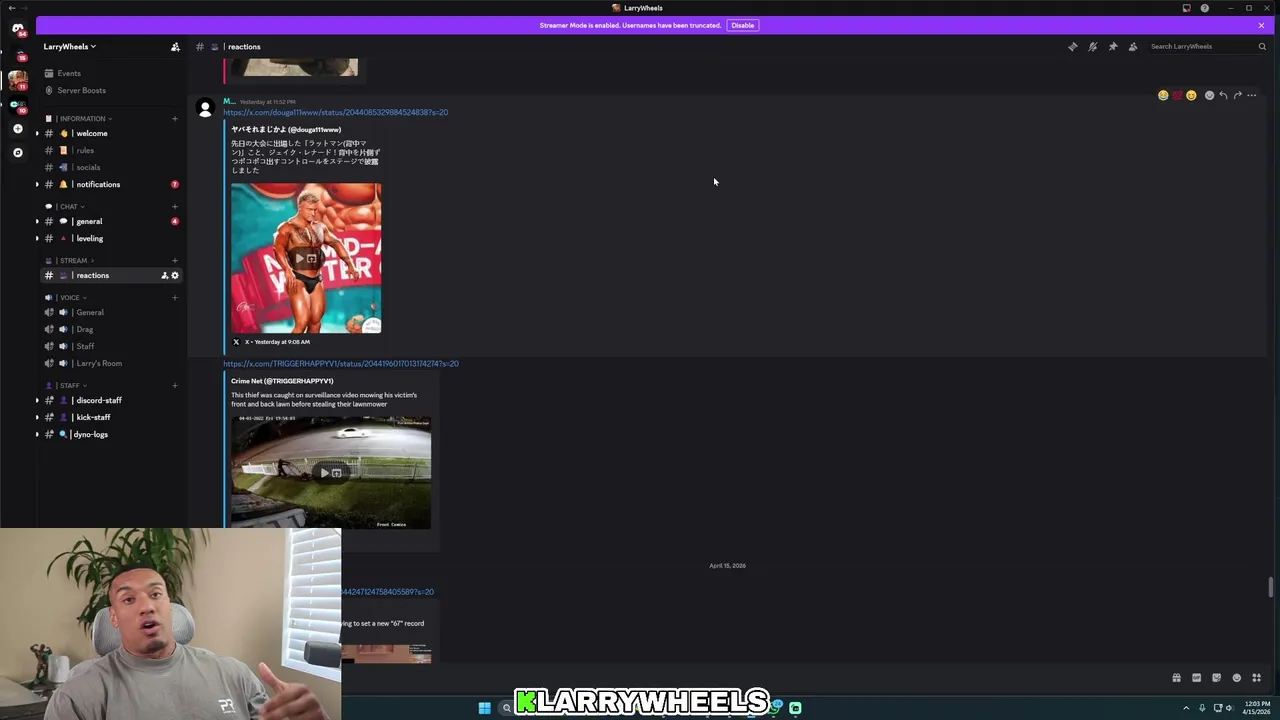
Task: Open Server Boosts in the sidebar
Action: point(81,90)
